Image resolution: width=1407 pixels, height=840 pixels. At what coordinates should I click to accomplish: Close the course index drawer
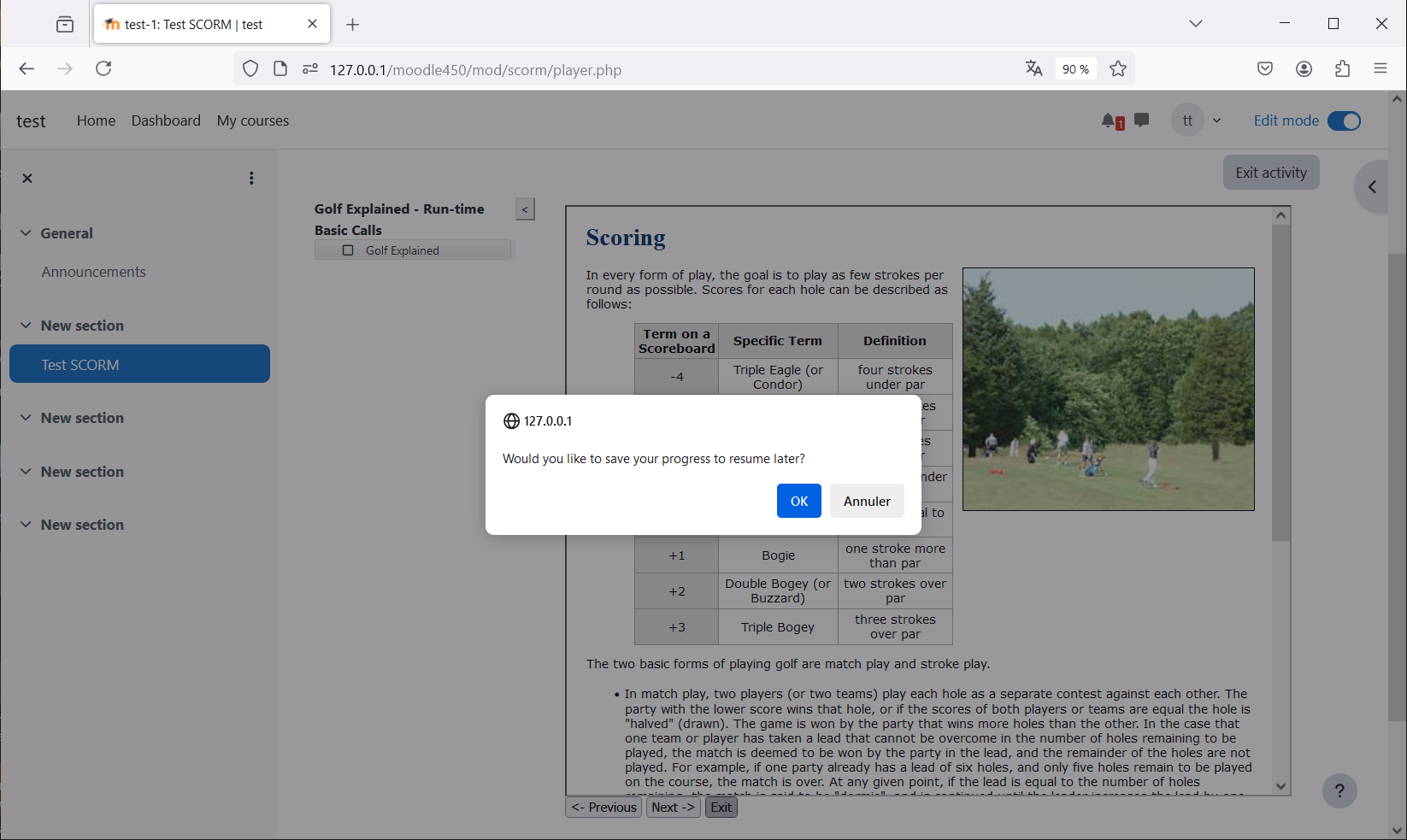[x=27, y=178]
